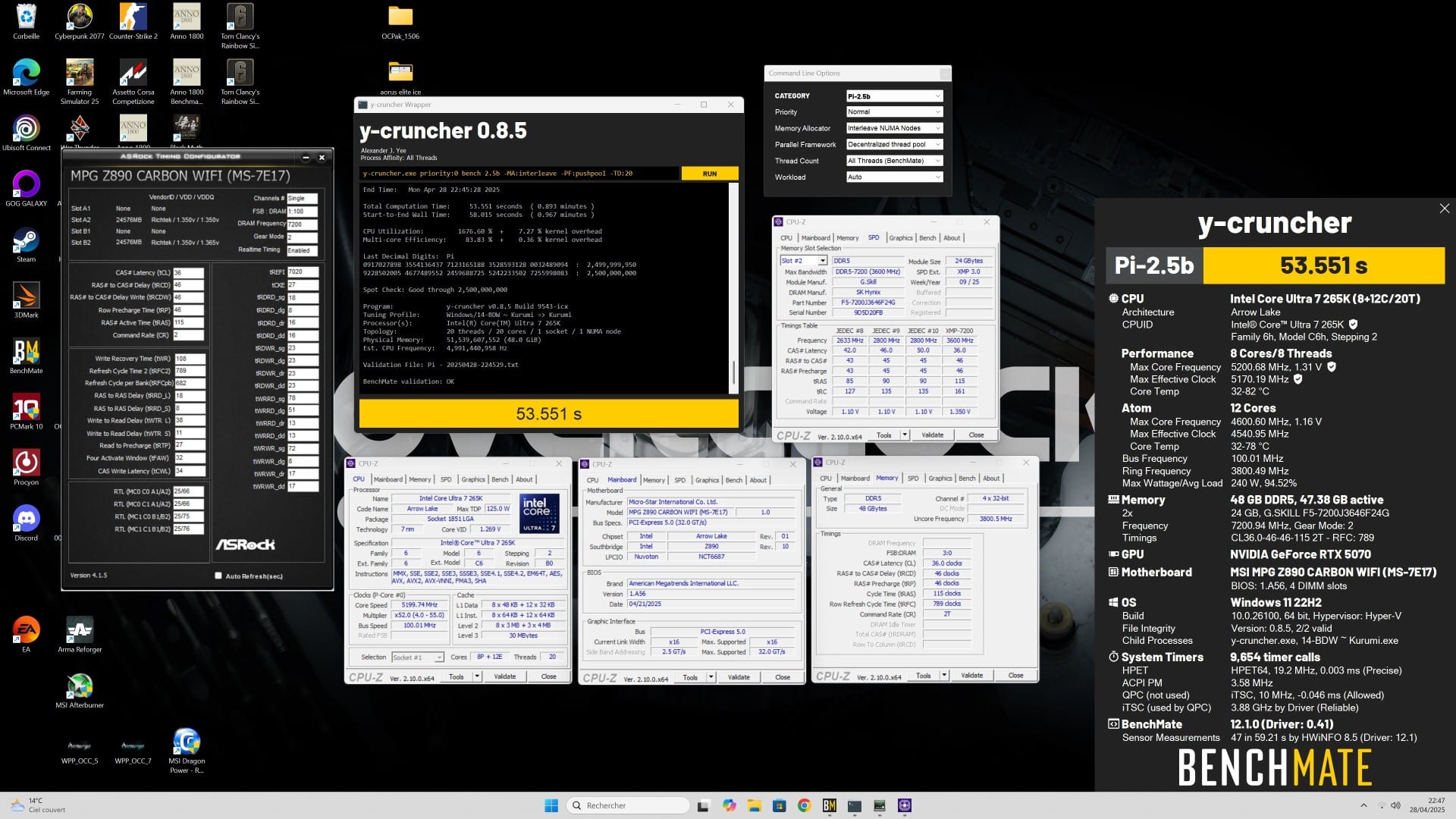Launch MSI Afterburner desktop icon
This screenshot has height=819, width=1456.
tap(79, 689)
